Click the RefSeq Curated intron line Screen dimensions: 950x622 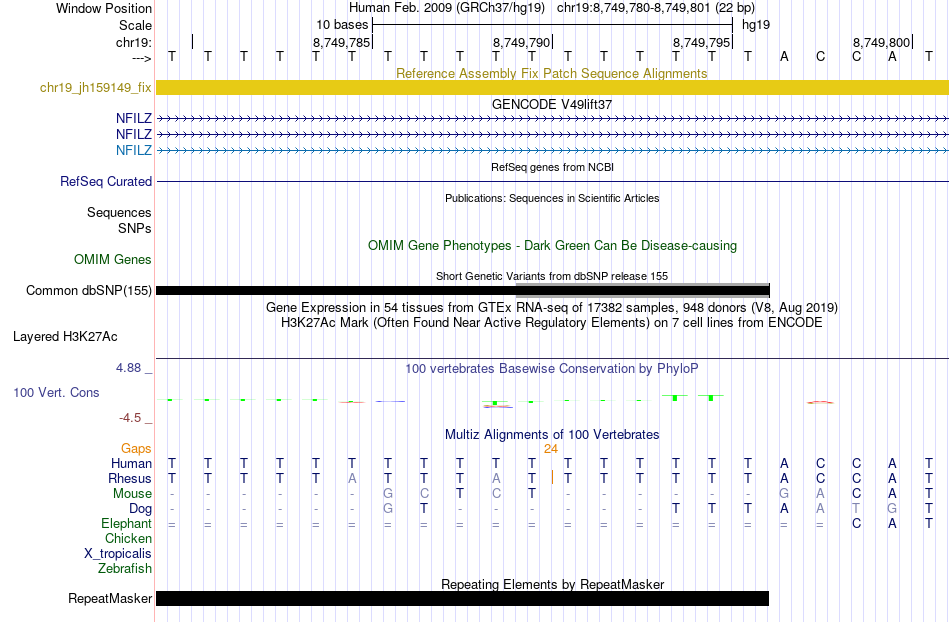(x=552, y=181)
